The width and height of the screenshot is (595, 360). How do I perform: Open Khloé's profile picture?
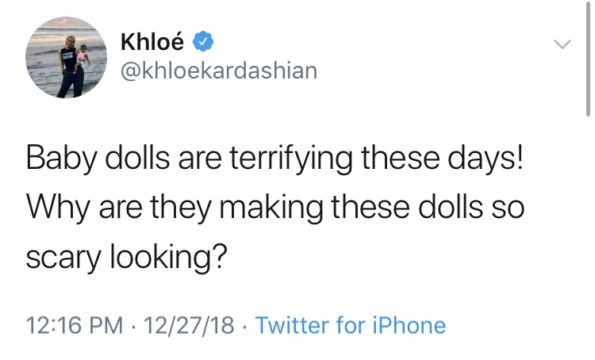tap(66, 57)
